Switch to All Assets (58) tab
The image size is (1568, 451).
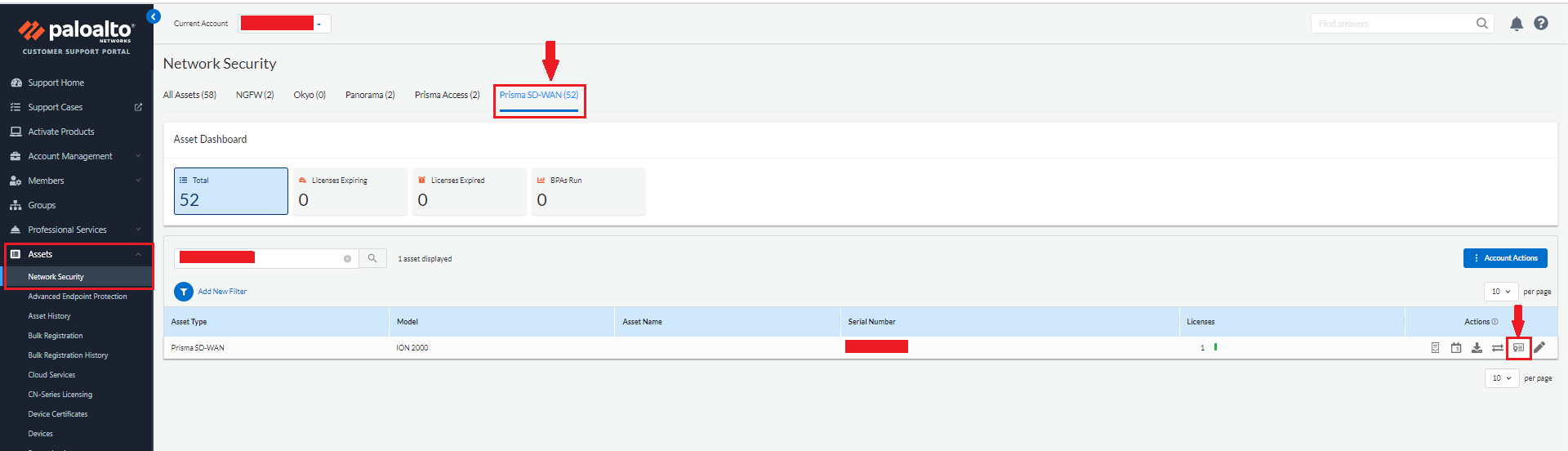coord(189,95)
